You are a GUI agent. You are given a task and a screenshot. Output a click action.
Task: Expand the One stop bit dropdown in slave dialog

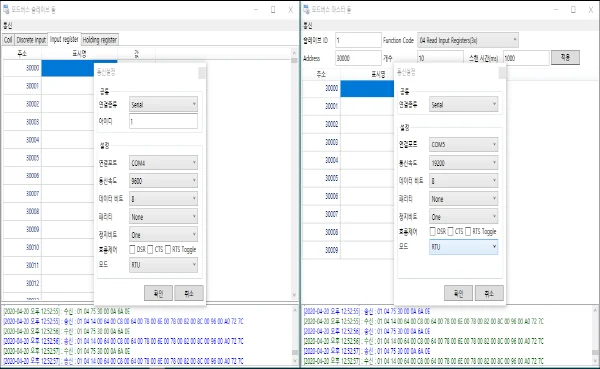(x=163, y=235)
